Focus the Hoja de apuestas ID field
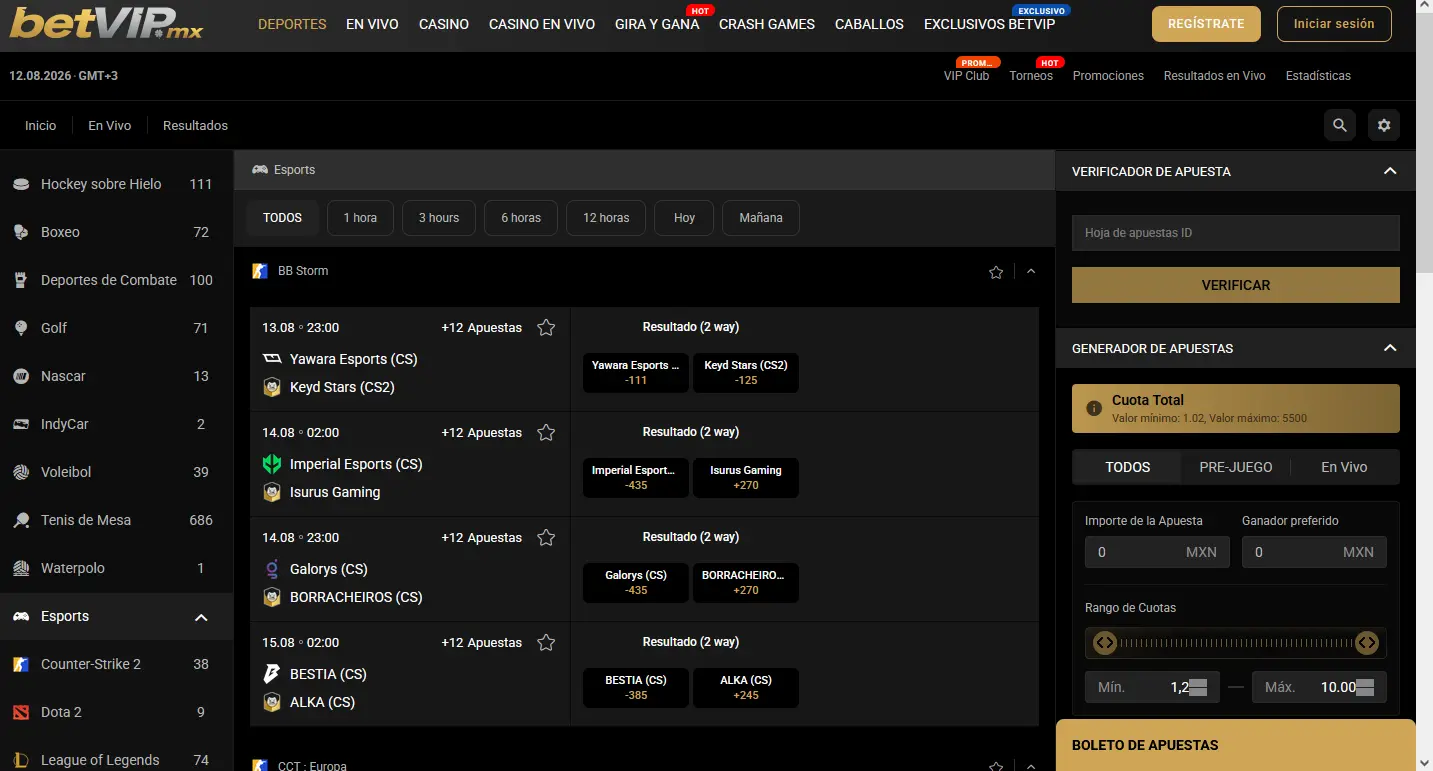This screenshot has width=1433, height=771. tap(1236, 233)
